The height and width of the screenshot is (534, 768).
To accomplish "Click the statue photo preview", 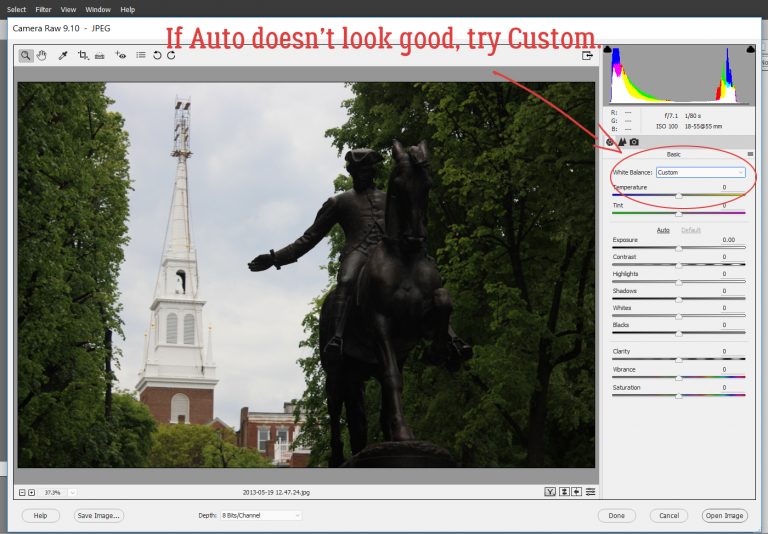I will click(x=307, y=275).
